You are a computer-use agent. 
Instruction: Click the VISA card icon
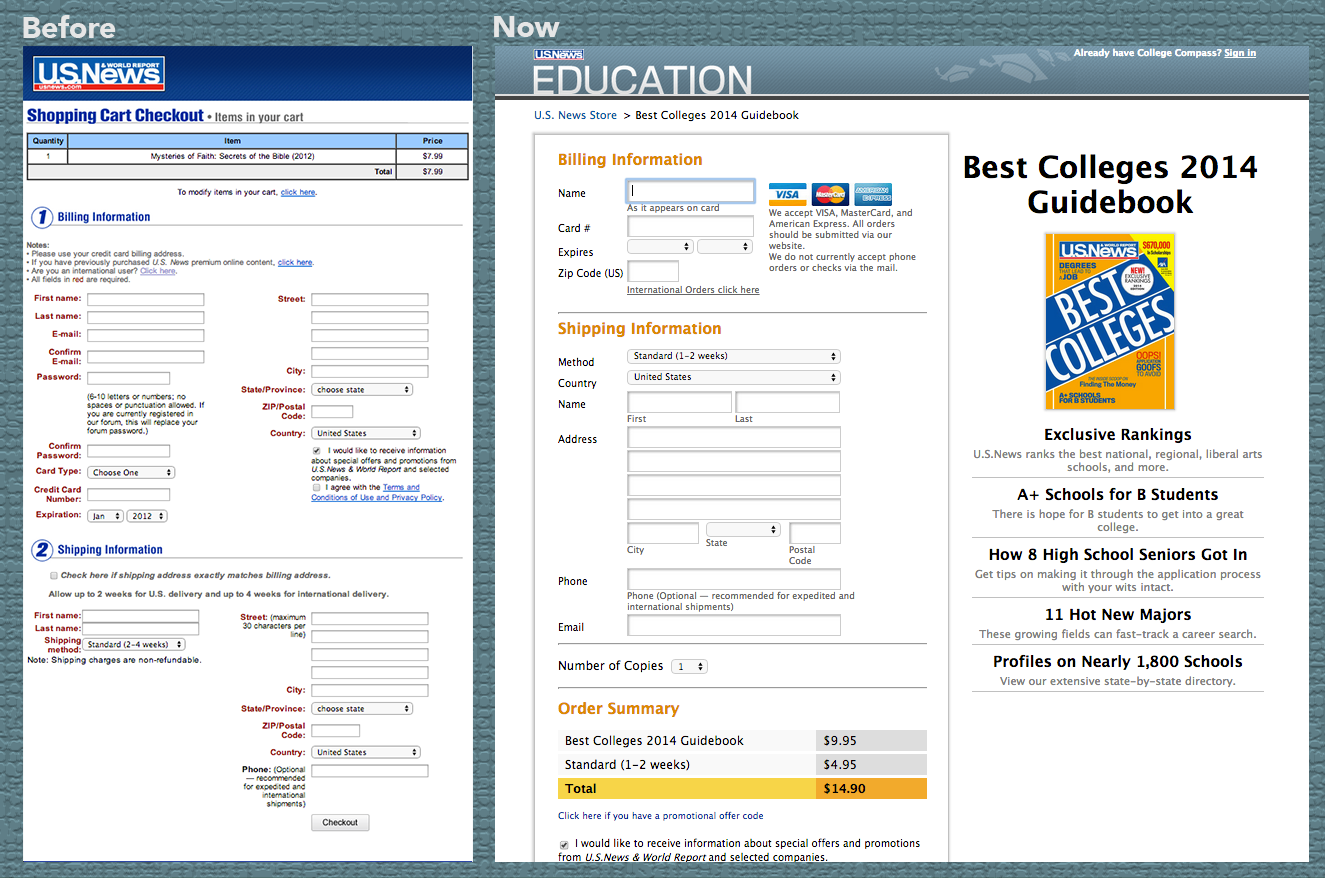[788, 194]
